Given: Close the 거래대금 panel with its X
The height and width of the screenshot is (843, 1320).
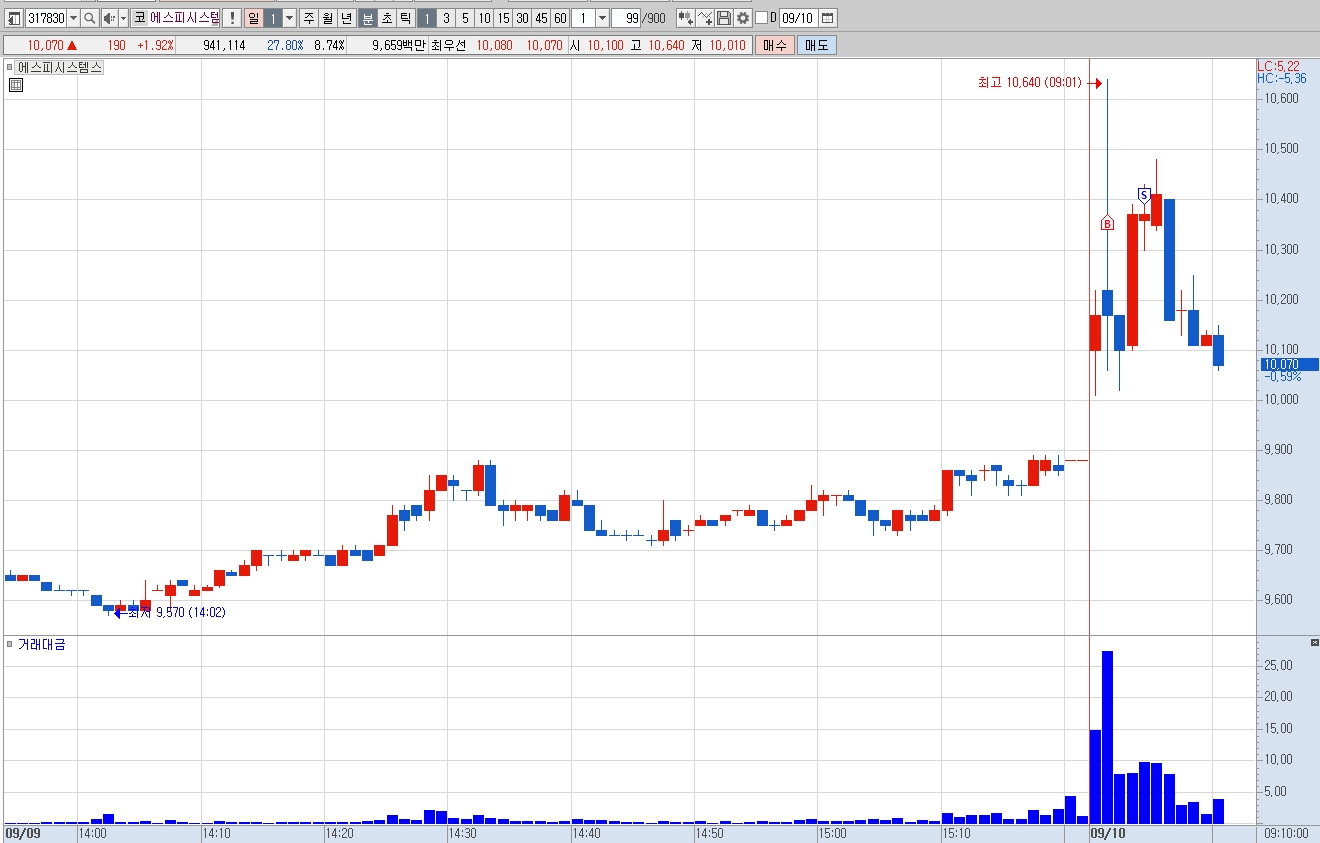Looking at the screenshot, I should pyautogui.click(x=1314, y=642).
